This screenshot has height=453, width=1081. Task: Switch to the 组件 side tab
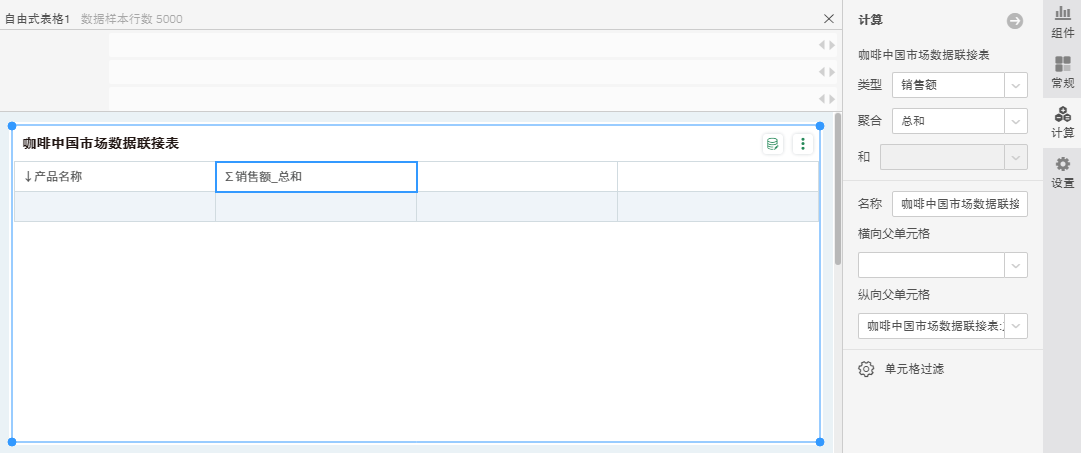(x=1062, y=21)
